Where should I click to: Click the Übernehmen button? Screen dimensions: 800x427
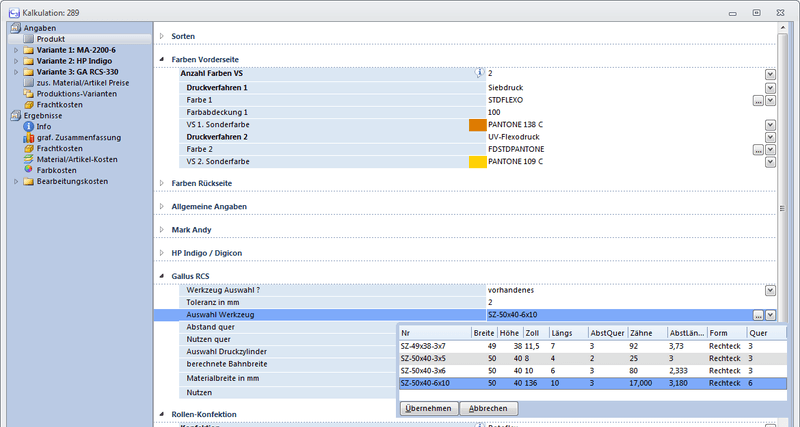tap(429, 408)
